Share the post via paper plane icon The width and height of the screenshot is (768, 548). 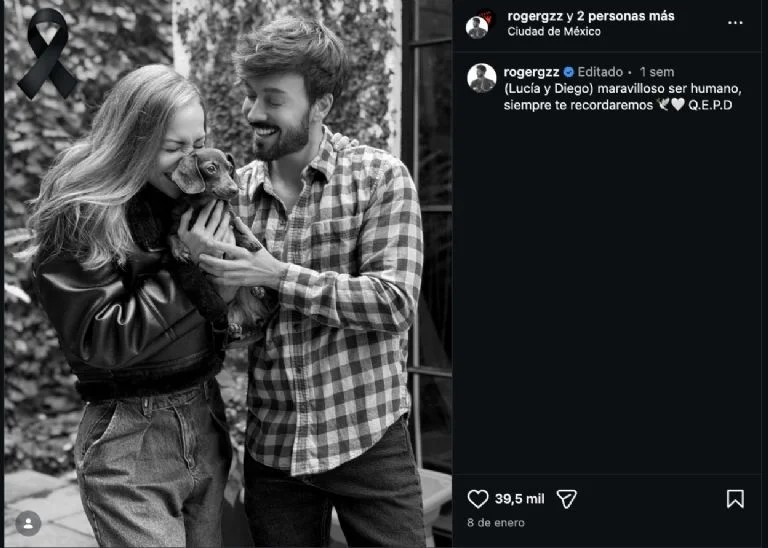(566, 498)
